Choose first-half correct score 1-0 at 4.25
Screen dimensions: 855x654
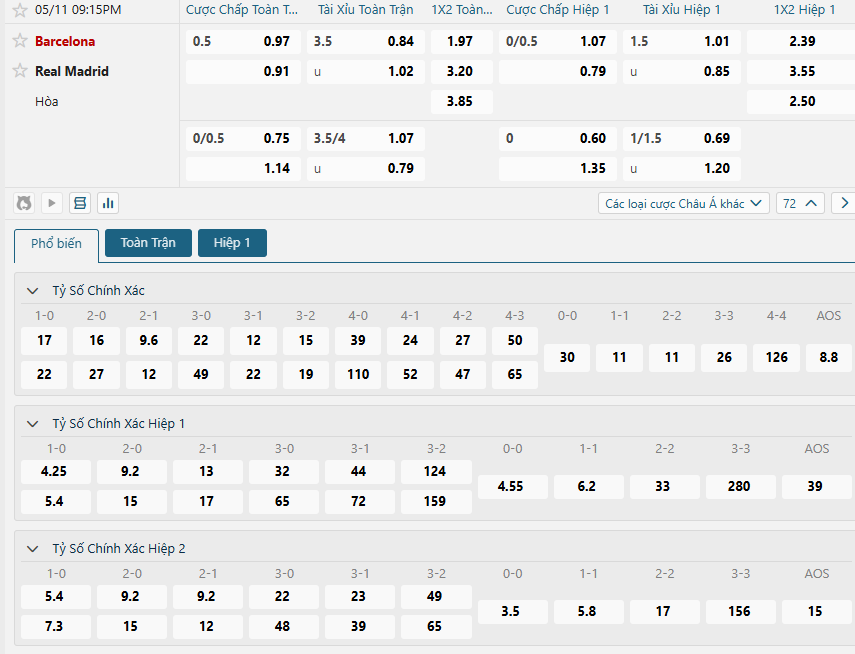coord(56,472)
